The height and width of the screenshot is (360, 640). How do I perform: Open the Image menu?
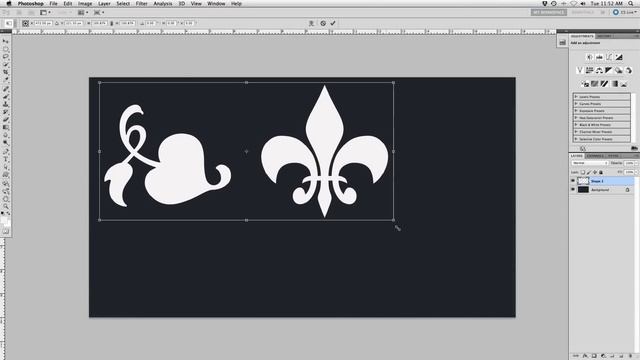[x=85, y=4]
